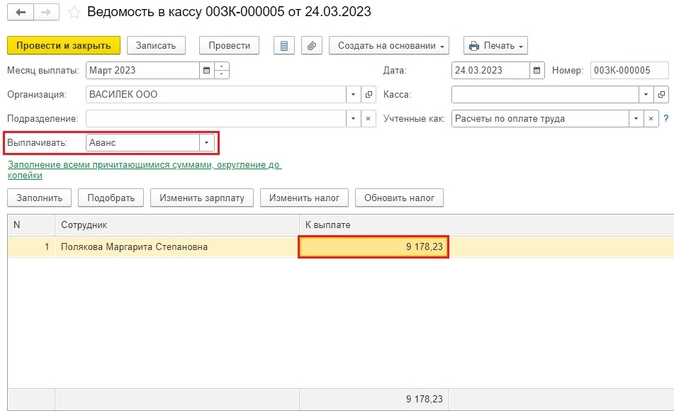Select the 9 178,23 cell in employee row
Screen dimensions: 674x415
(x=374, y=247)
